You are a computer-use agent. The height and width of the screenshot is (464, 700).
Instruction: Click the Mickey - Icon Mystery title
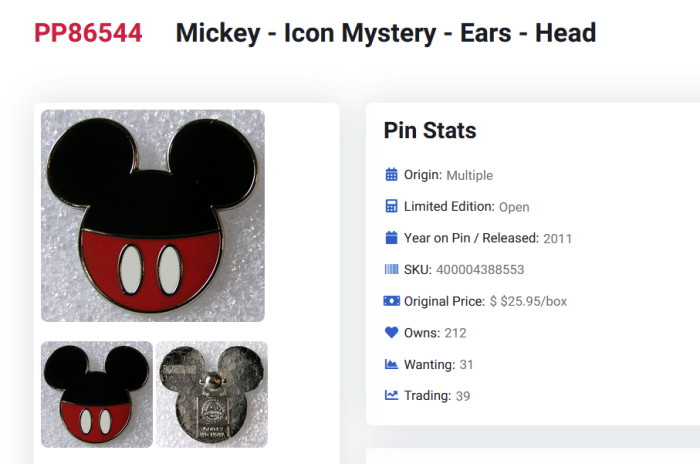tap(386, 34)
